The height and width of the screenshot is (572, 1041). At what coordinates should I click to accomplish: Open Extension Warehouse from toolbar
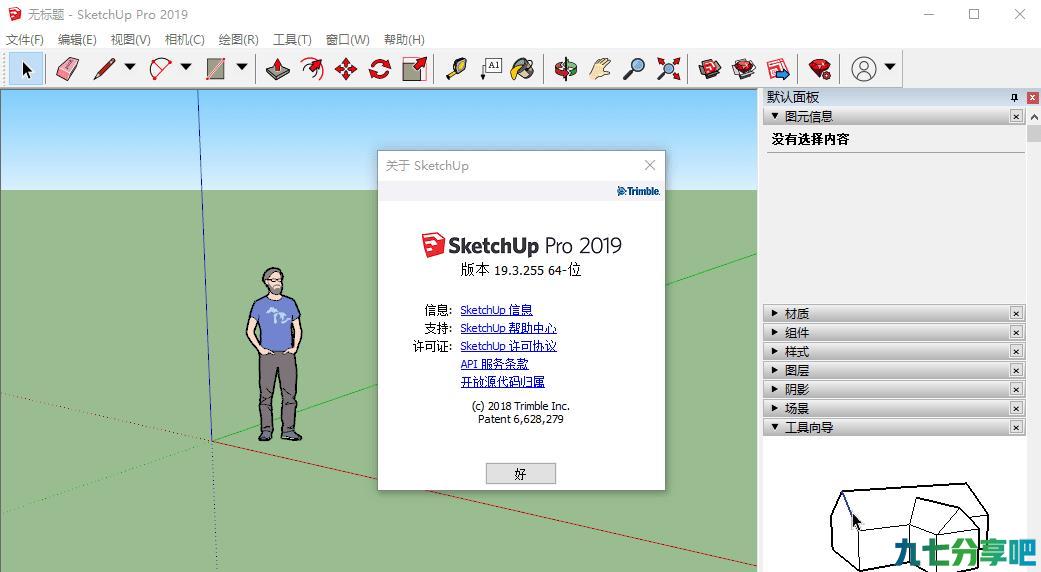click(744, 69)
